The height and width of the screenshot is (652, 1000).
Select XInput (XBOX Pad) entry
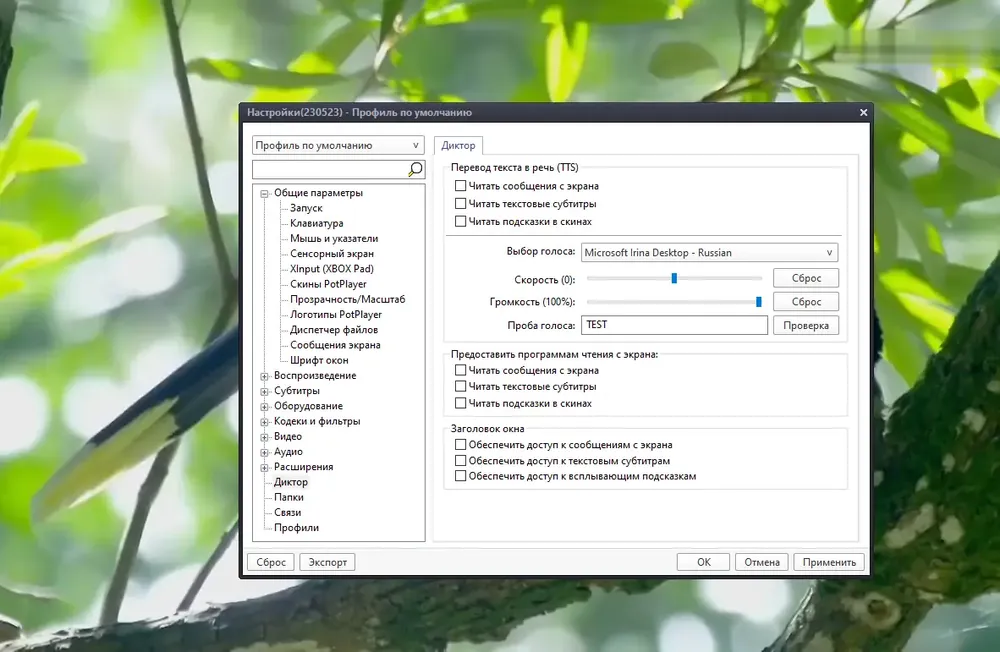332,269
